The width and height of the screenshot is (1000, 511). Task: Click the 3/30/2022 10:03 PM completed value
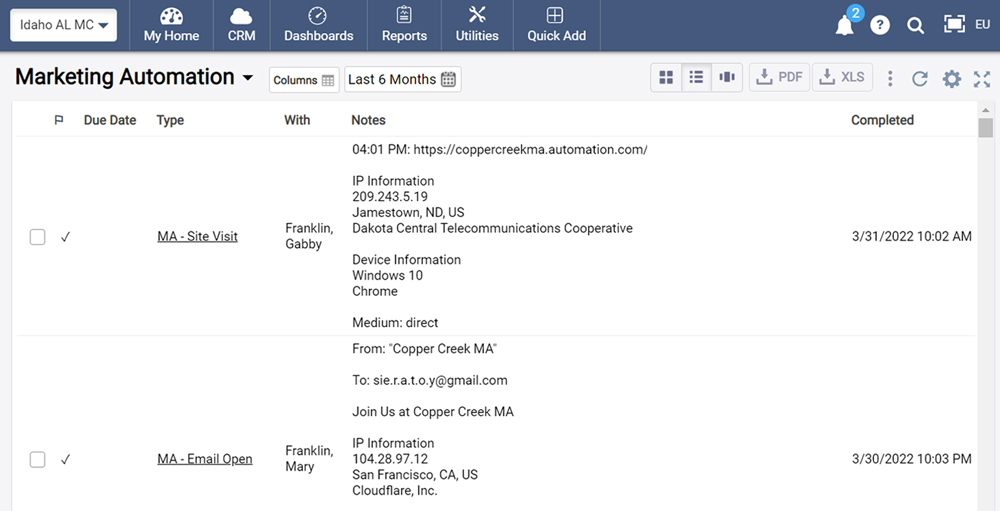(911, 459)
